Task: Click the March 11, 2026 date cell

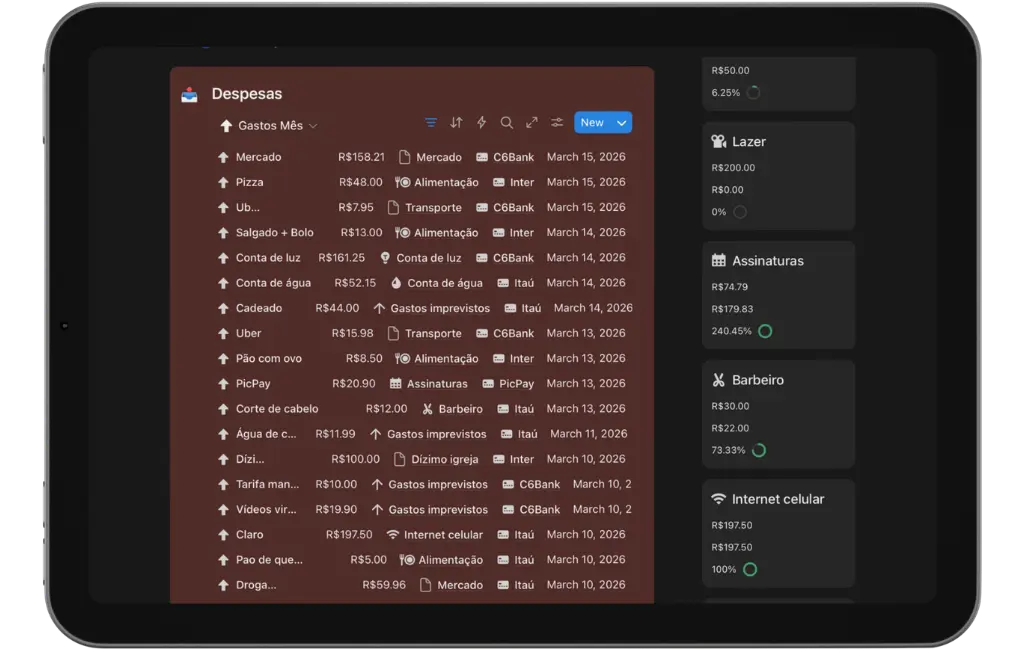Action: (x=588, y=434)
